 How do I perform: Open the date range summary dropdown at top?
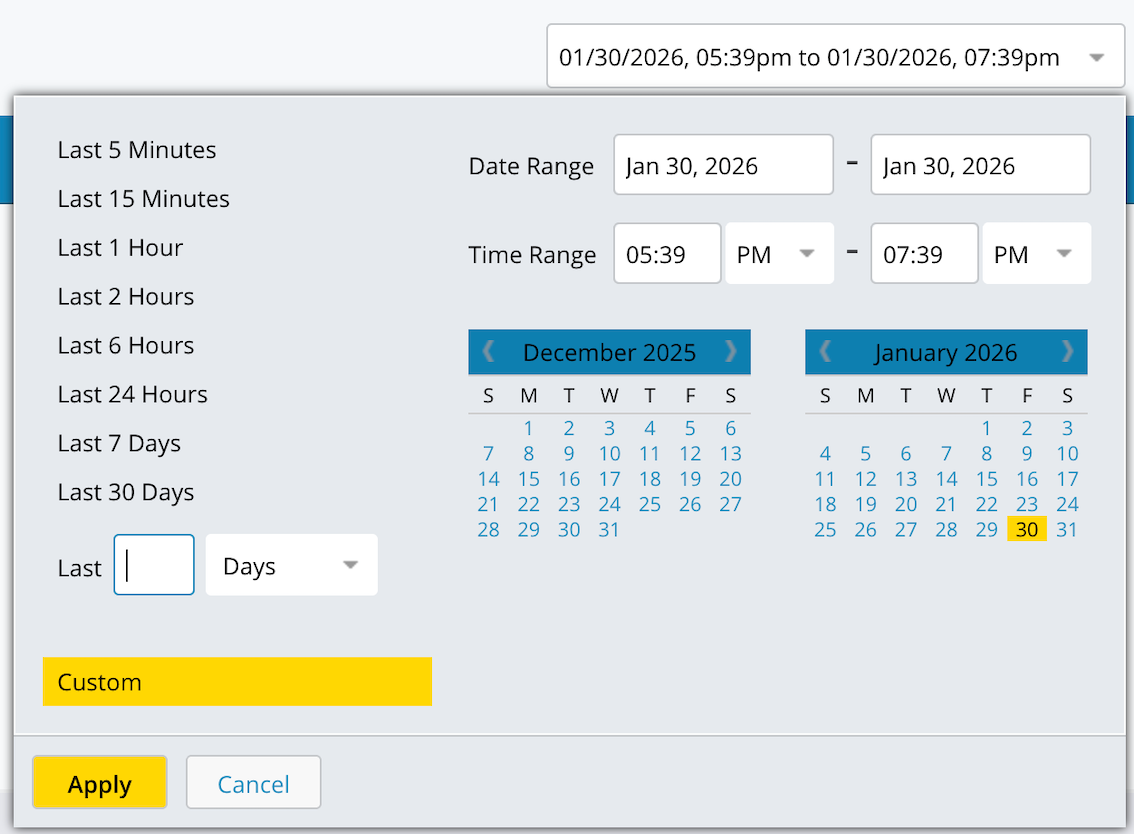point(835,58)
